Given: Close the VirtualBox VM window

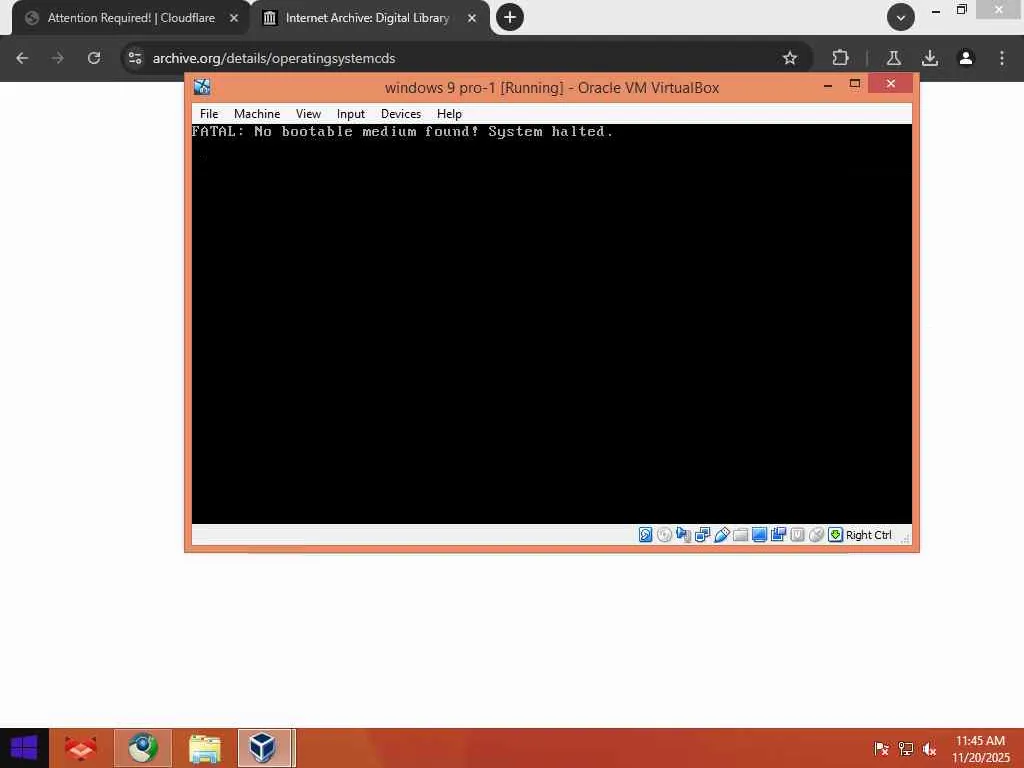Looking at the screenshot, I should (891, 84).
